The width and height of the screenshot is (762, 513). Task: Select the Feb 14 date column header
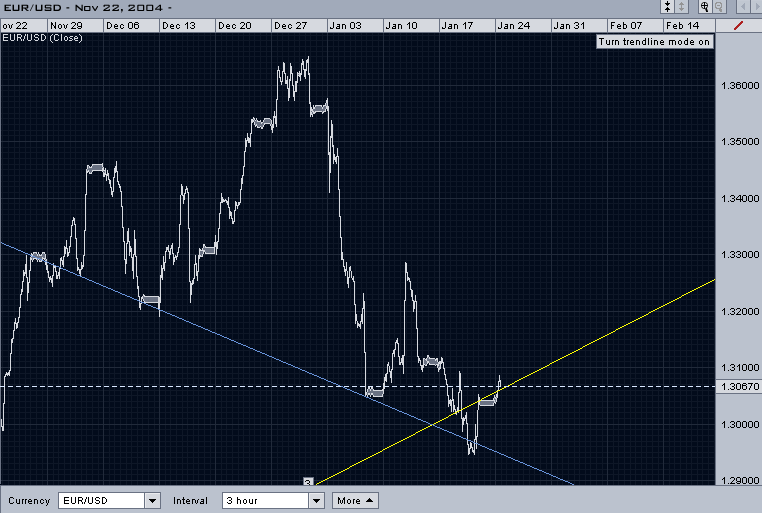(689, 26)
